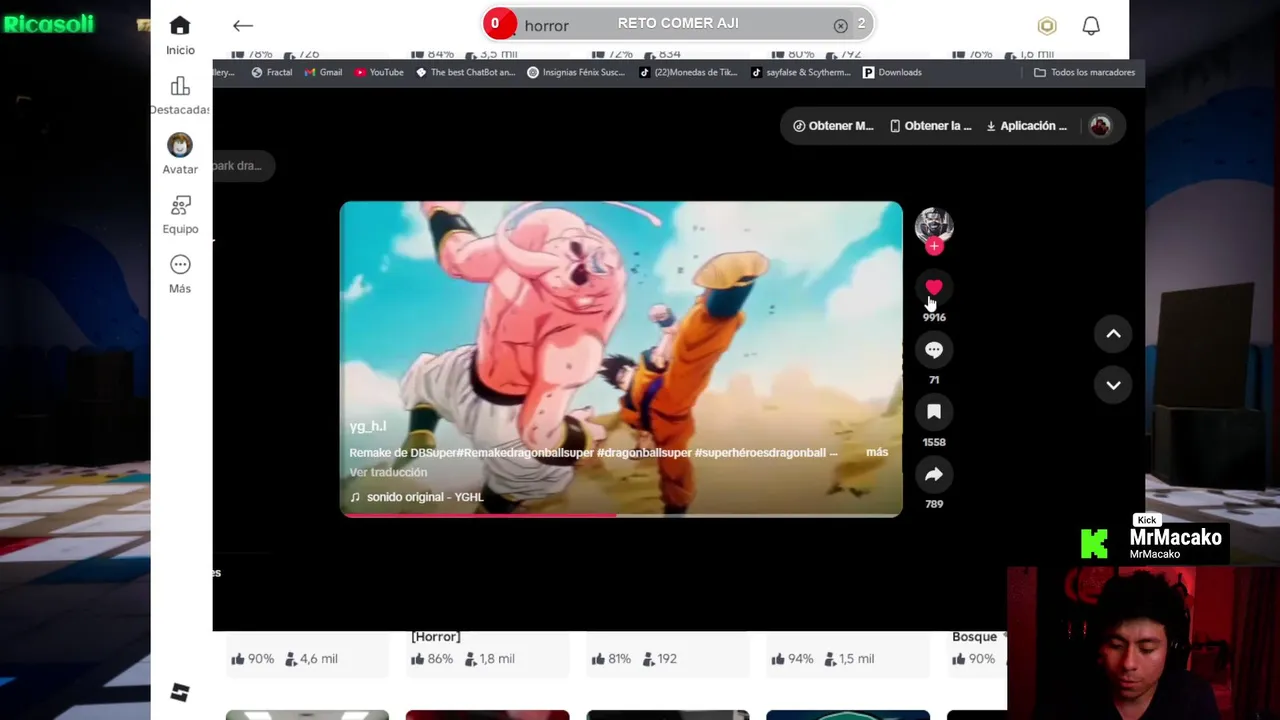This screenshot has width=1280, height=720.
Task: Open sonido original - YGHL sound
Action: pyautogui.click(x=416, y=497)
